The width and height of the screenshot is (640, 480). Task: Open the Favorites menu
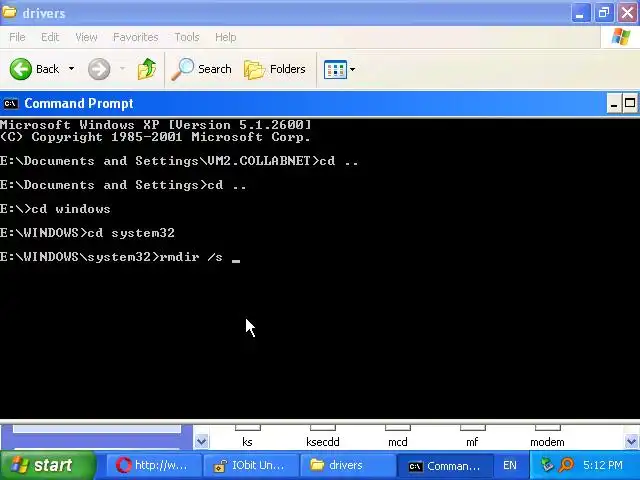(136, 37)
